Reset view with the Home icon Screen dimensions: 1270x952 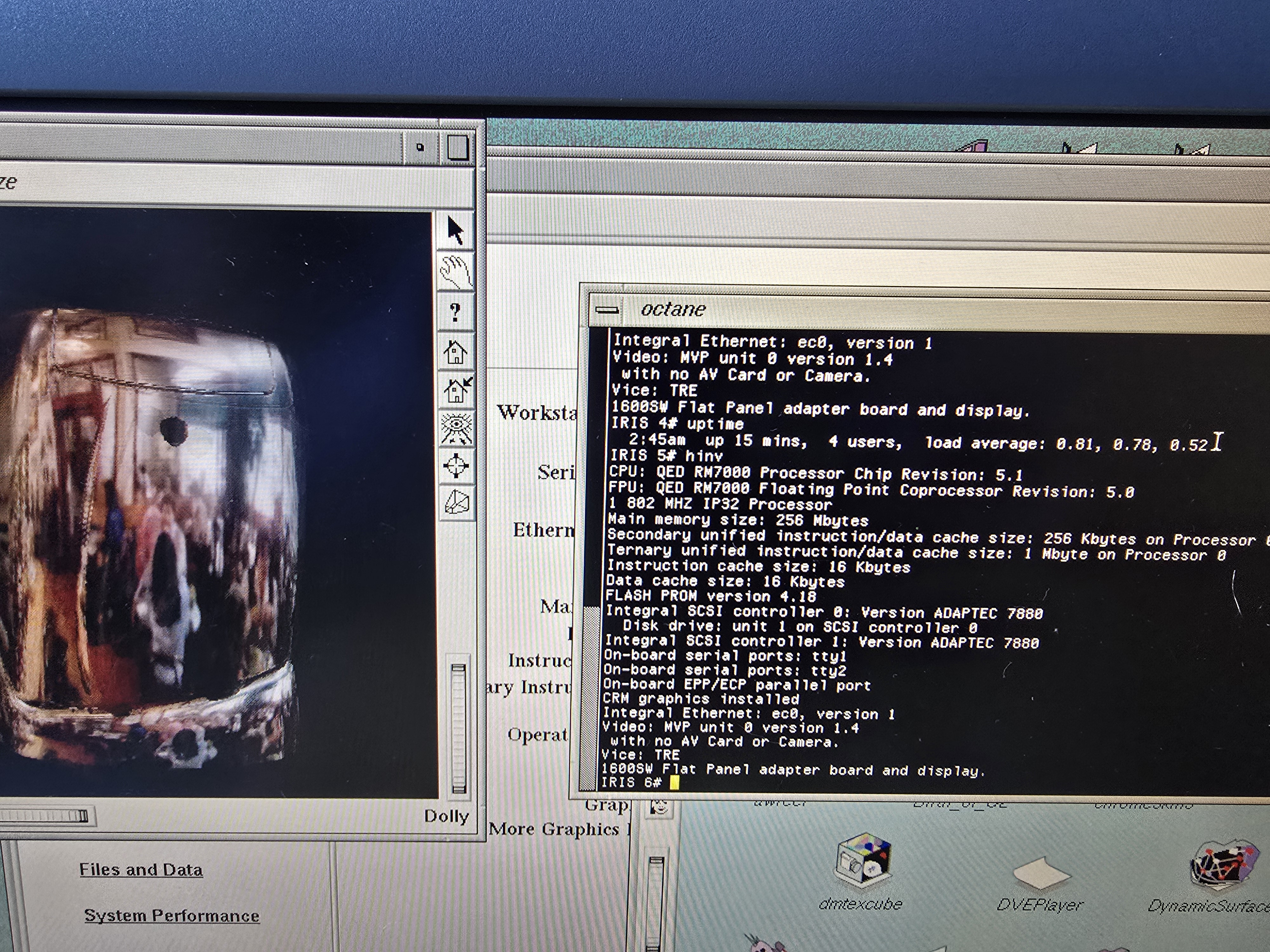pyautogui.click(x=456, y=351)
